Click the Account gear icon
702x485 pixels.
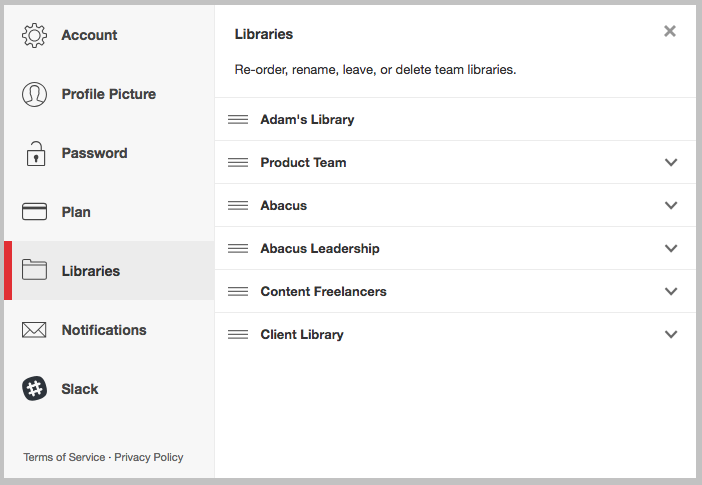click(34, 35)
